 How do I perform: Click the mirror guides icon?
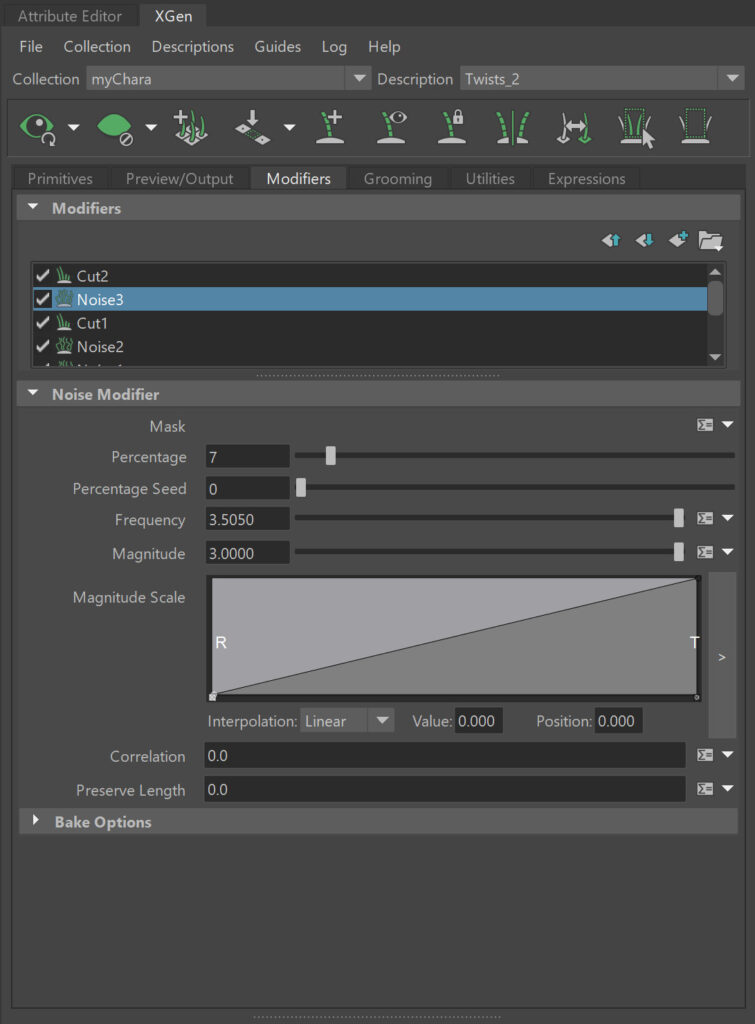(x=513, y=128)
